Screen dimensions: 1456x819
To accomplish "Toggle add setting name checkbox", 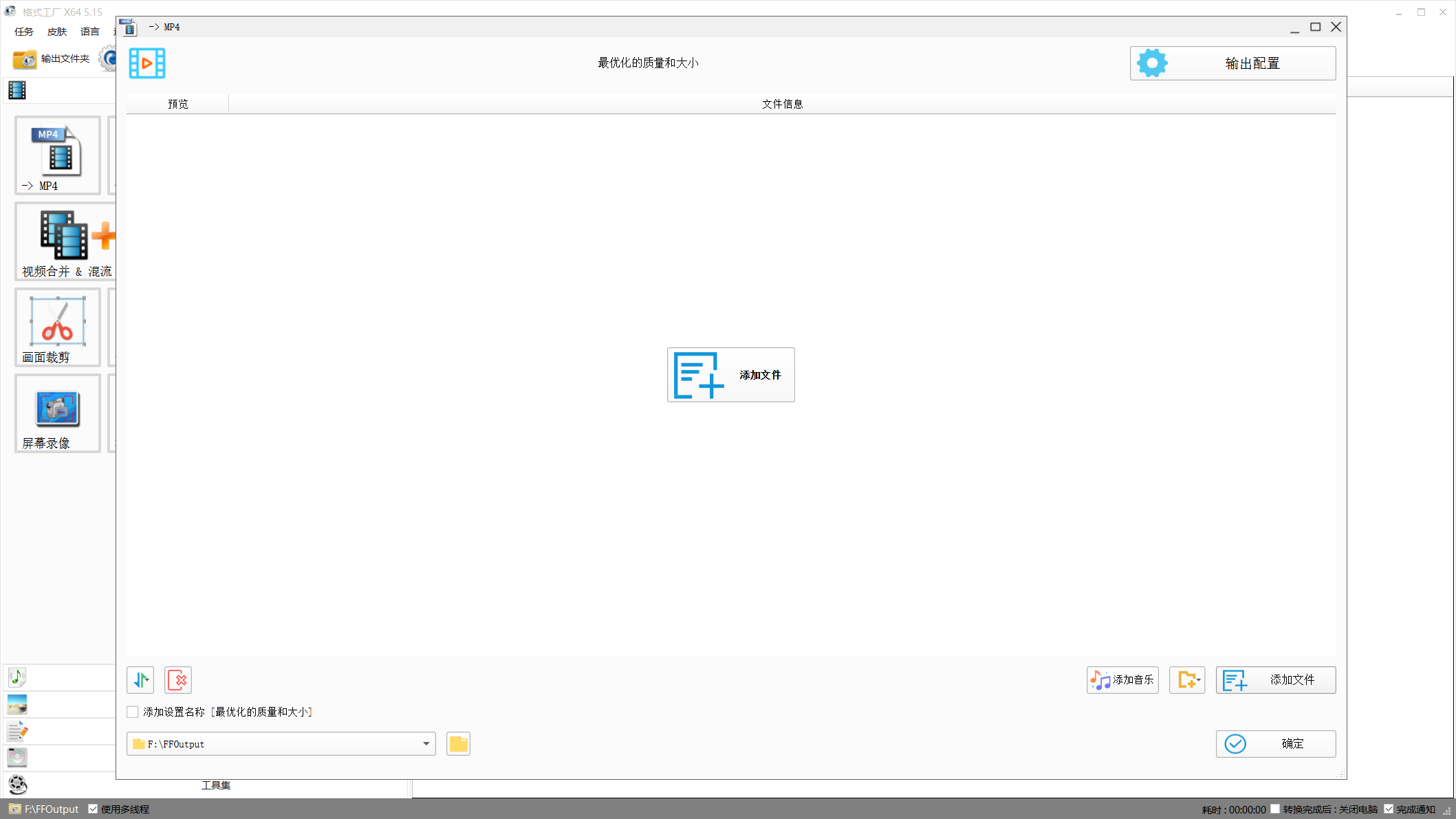I will click(133, 712).
